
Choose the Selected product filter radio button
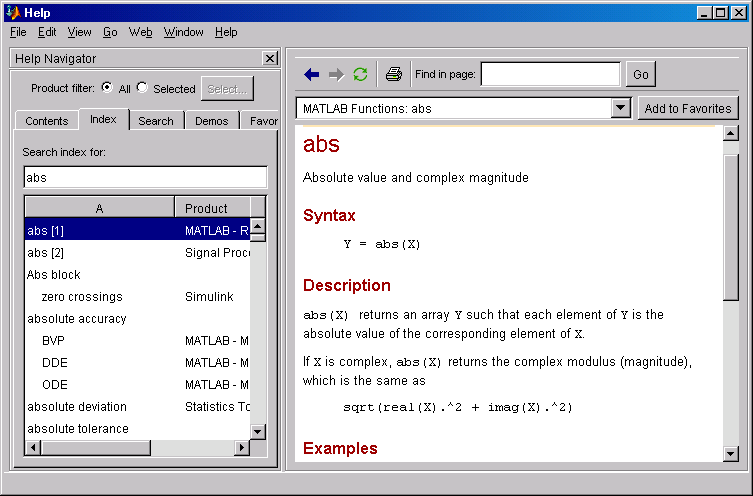pos(142,87)
